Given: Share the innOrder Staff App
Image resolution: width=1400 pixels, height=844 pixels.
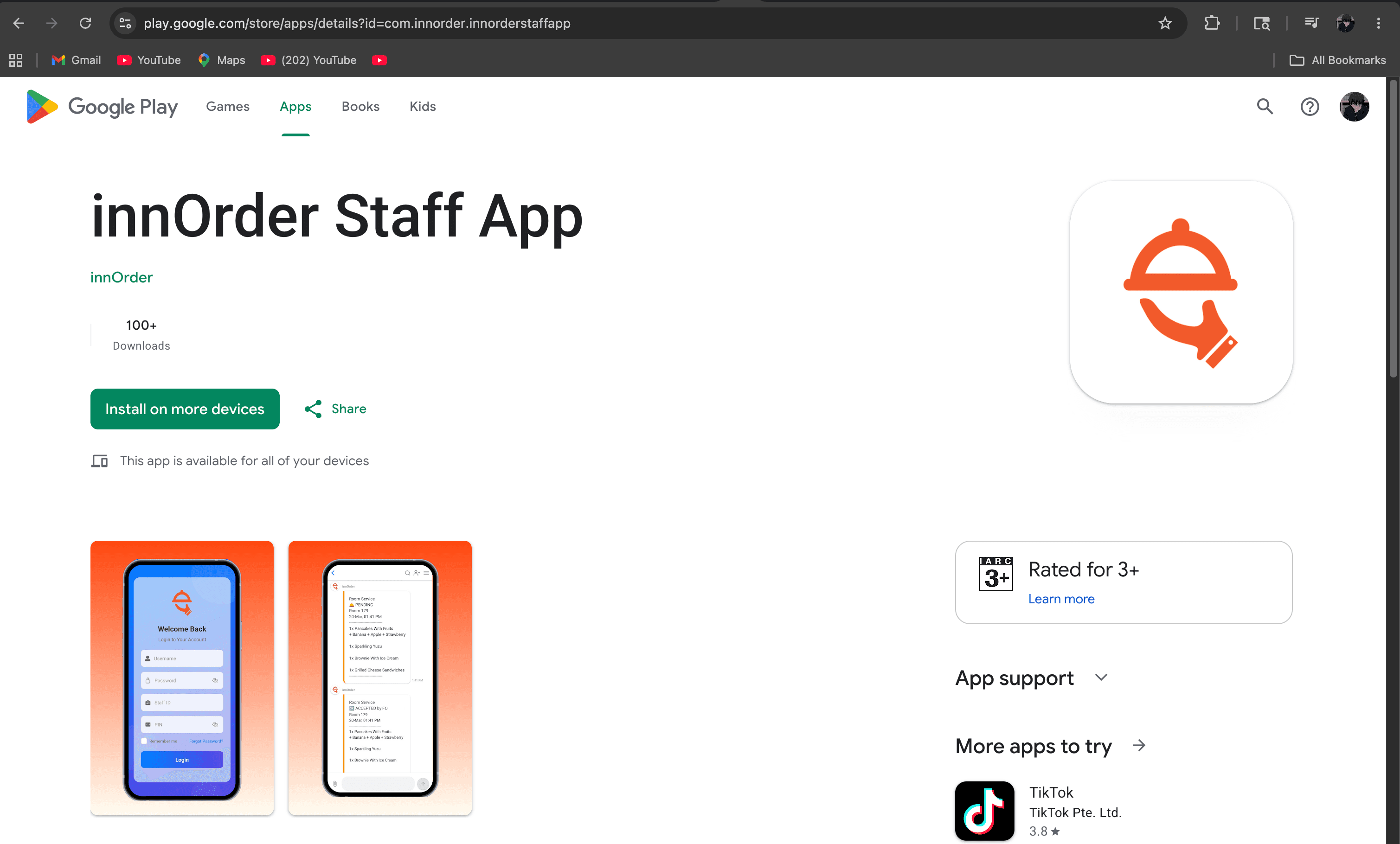Looking at the screenshot, I should [335, 409].
